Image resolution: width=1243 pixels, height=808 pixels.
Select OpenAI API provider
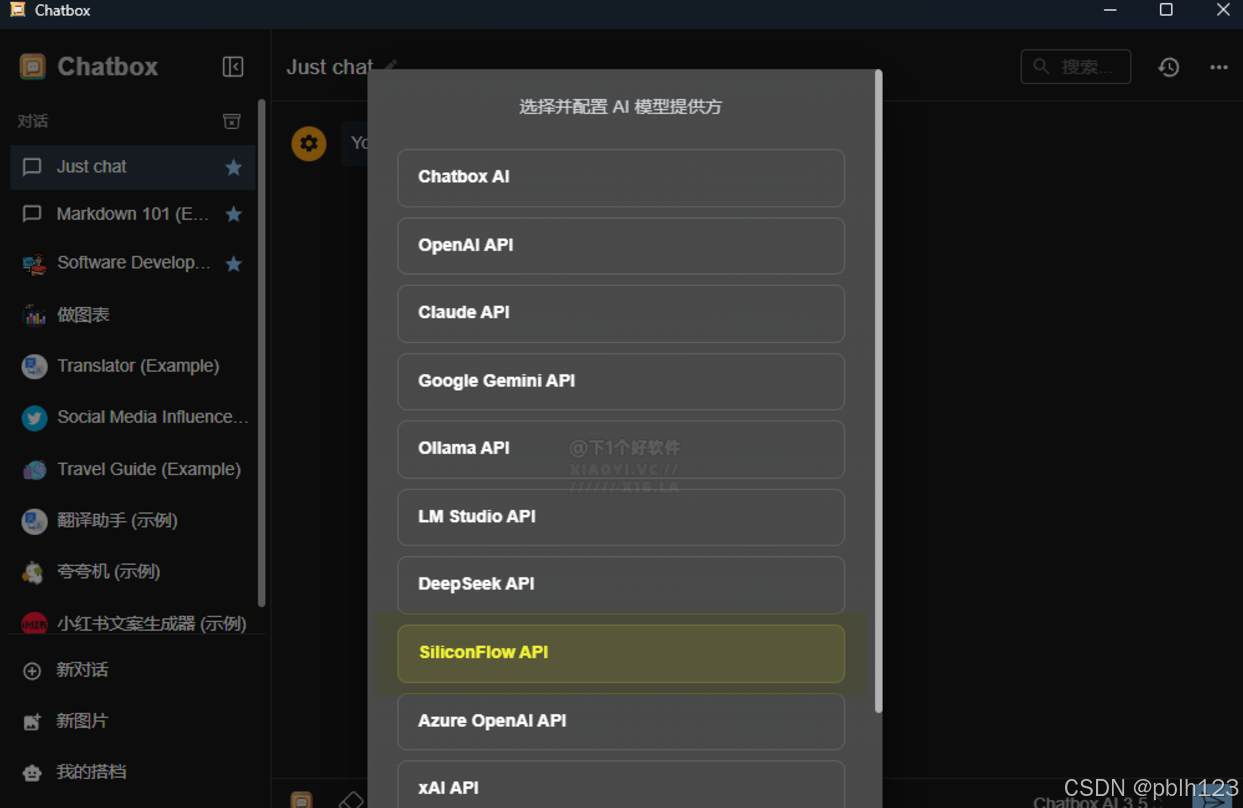point(621,246)
